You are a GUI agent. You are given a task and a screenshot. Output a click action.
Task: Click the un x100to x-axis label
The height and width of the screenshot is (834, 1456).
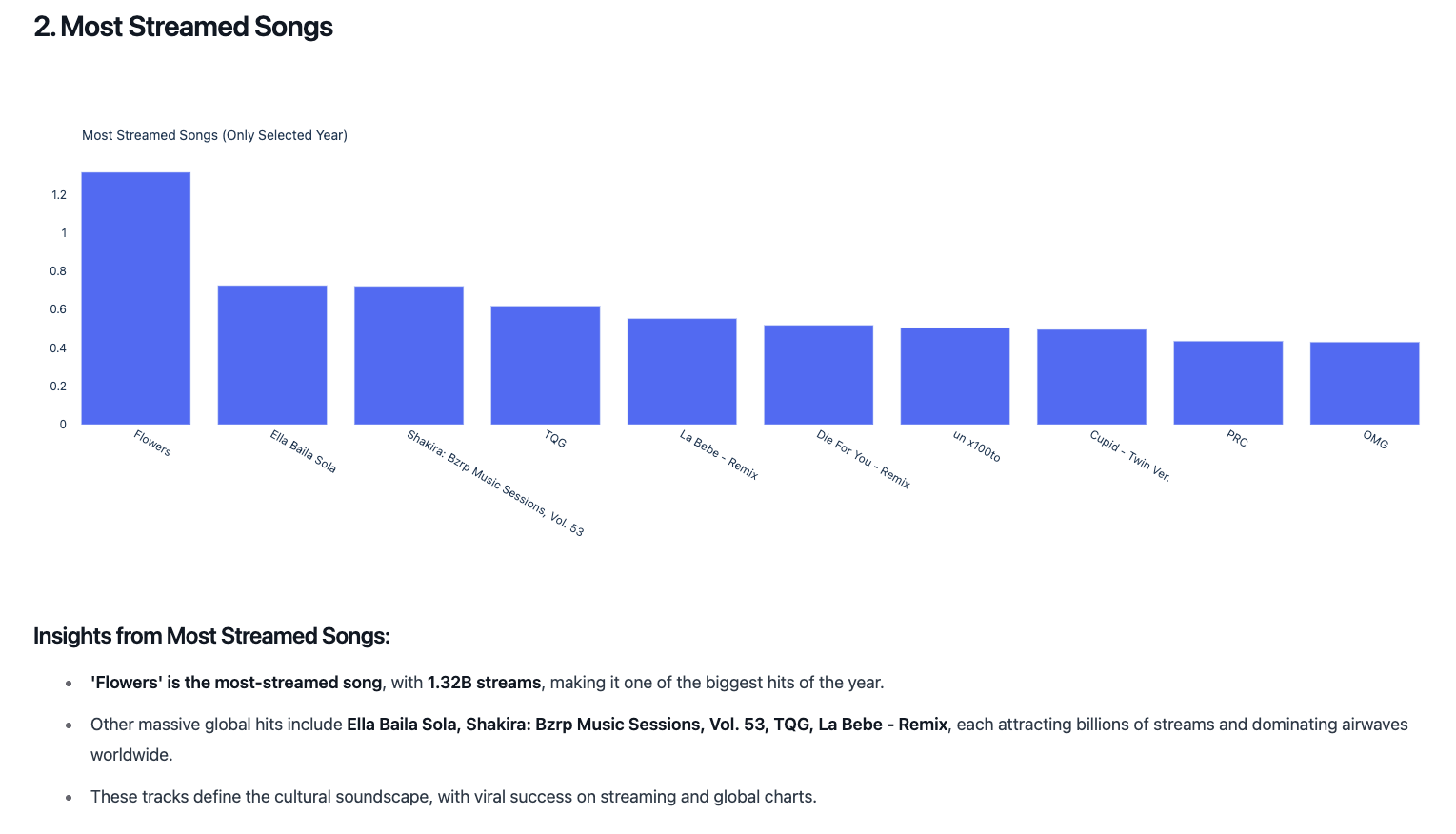(977, 447)
